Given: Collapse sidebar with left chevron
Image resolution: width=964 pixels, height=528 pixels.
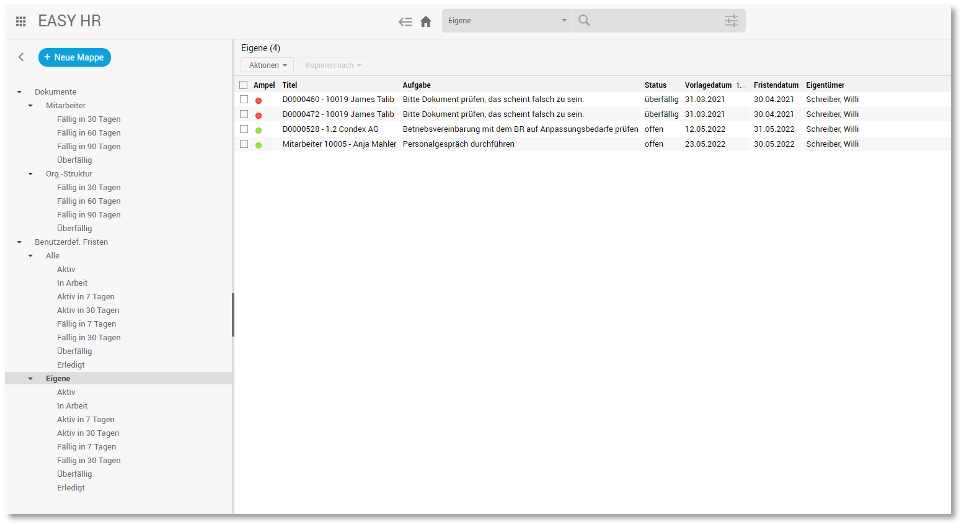Looking at the screenshot, I should pos(22,57).
